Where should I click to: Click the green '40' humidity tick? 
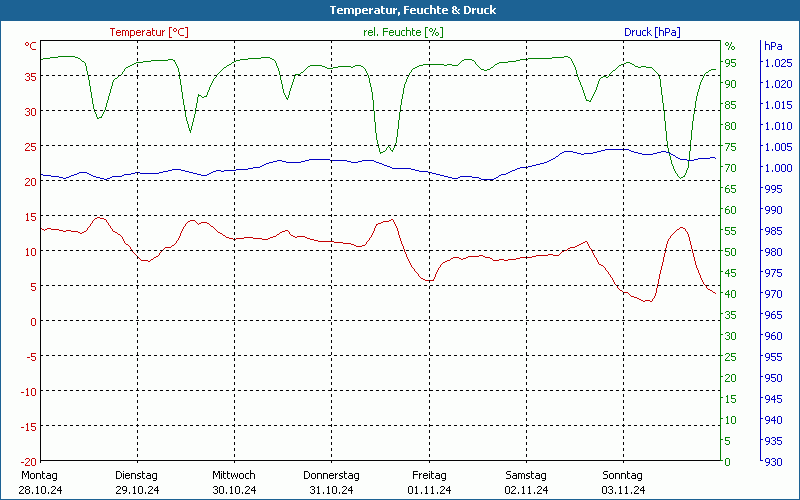[x=731, y=294]
